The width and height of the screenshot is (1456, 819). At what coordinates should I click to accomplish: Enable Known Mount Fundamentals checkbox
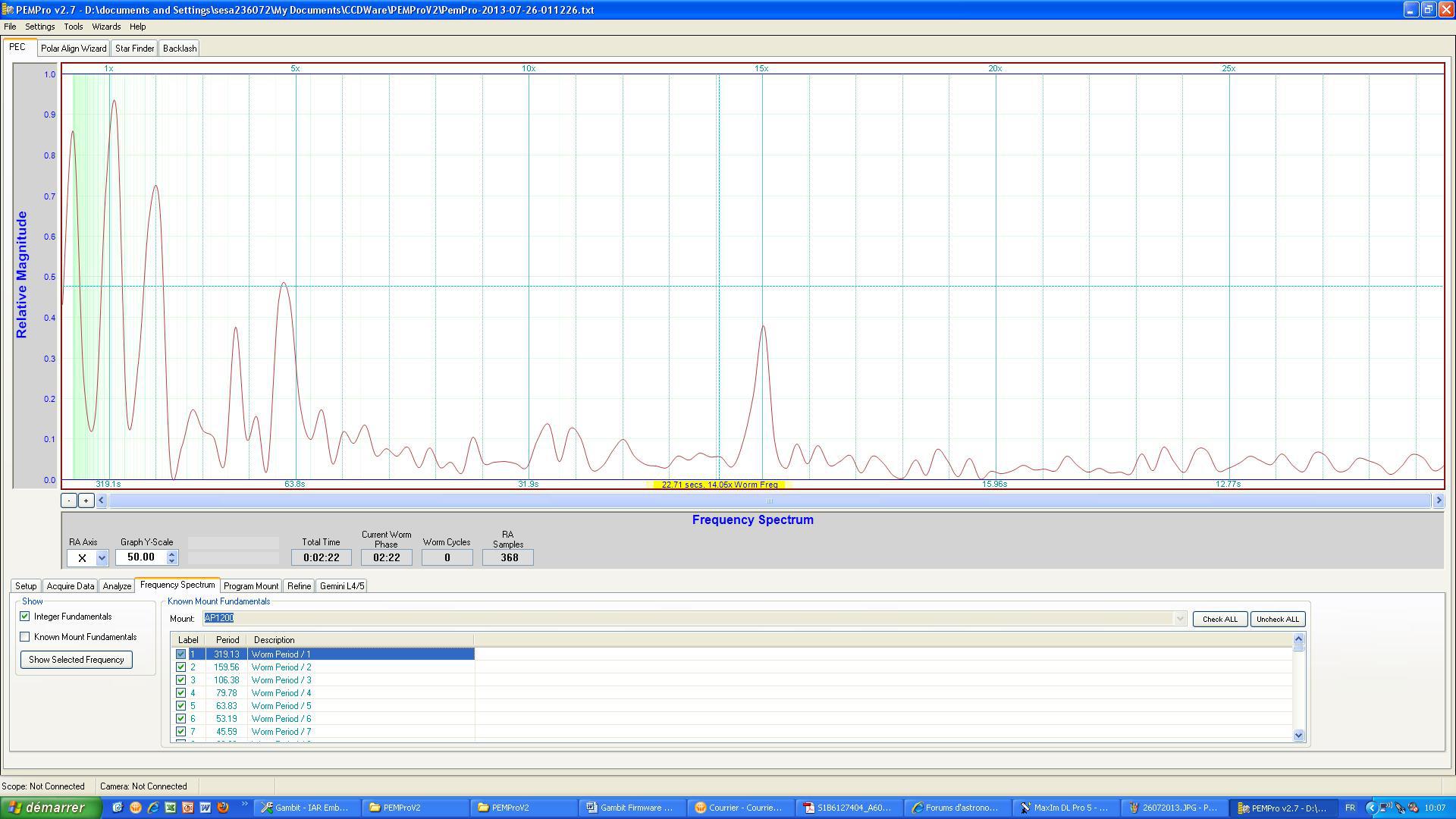[25, 637]
